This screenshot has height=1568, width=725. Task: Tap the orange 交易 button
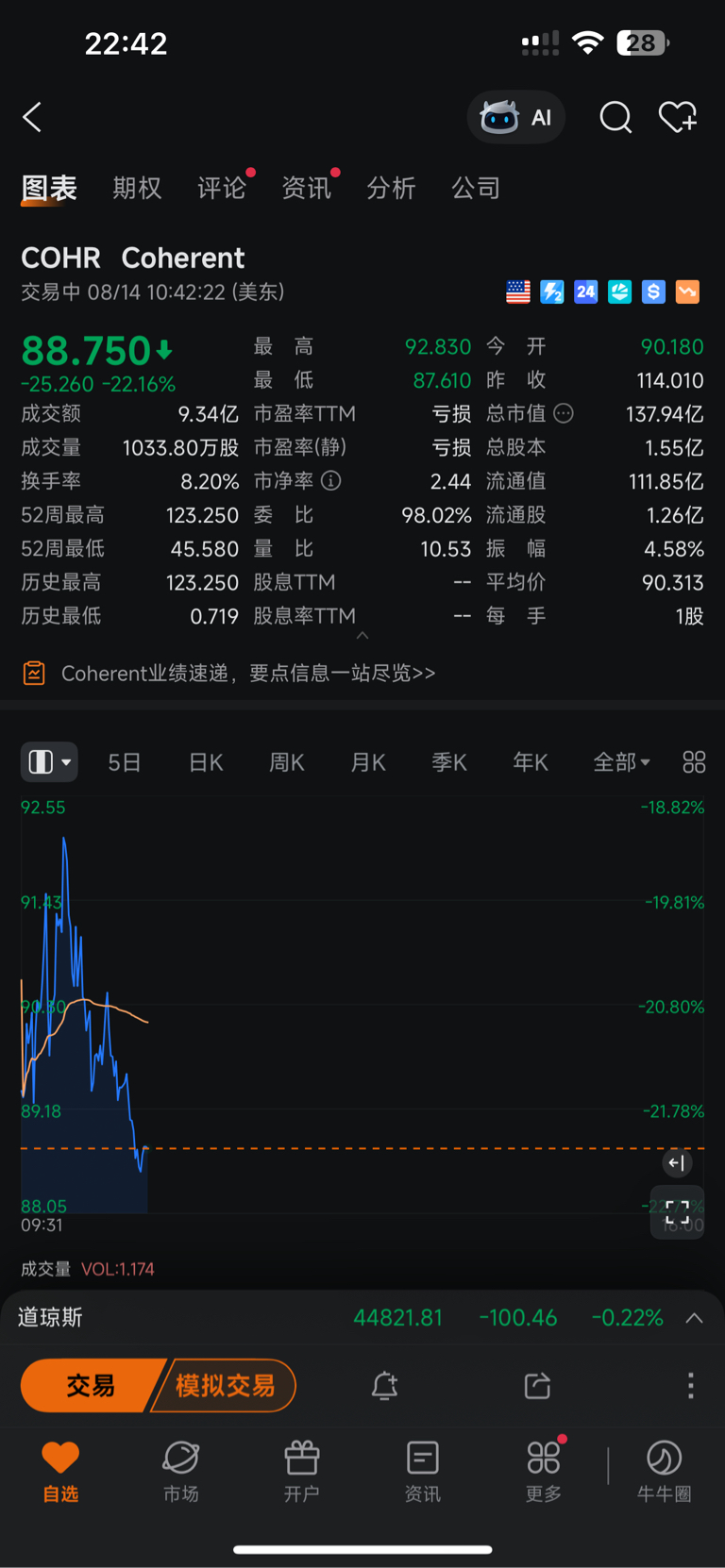91,1386
